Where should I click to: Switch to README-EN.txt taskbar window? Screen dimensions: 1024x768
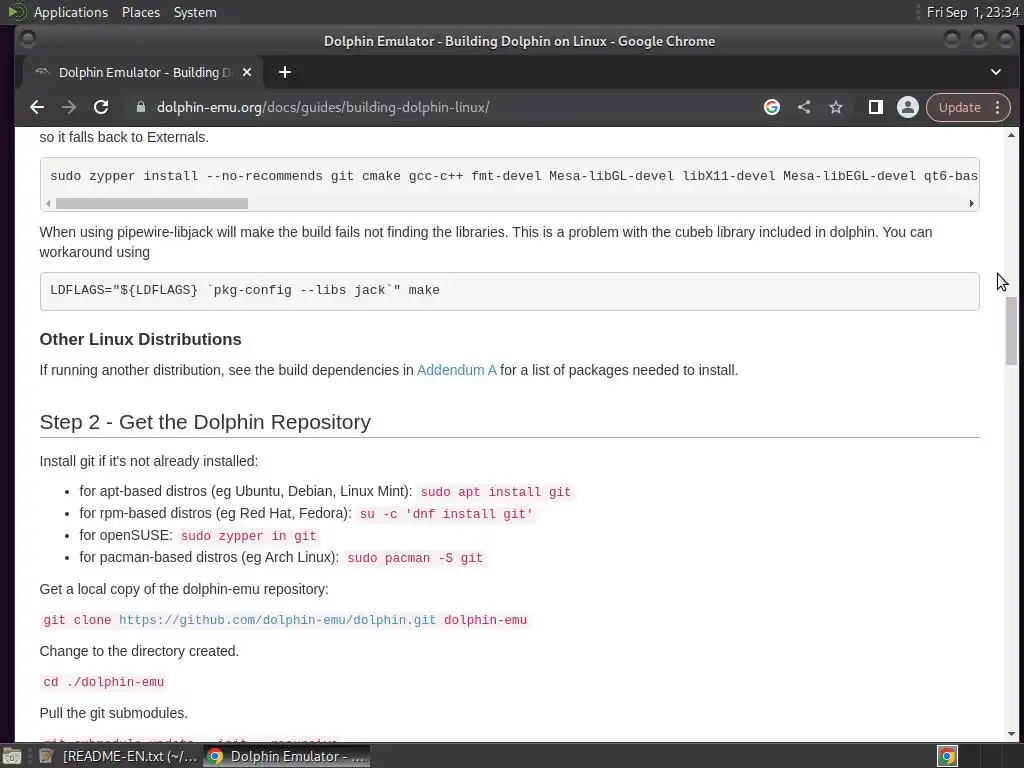(x=118, y=756)
